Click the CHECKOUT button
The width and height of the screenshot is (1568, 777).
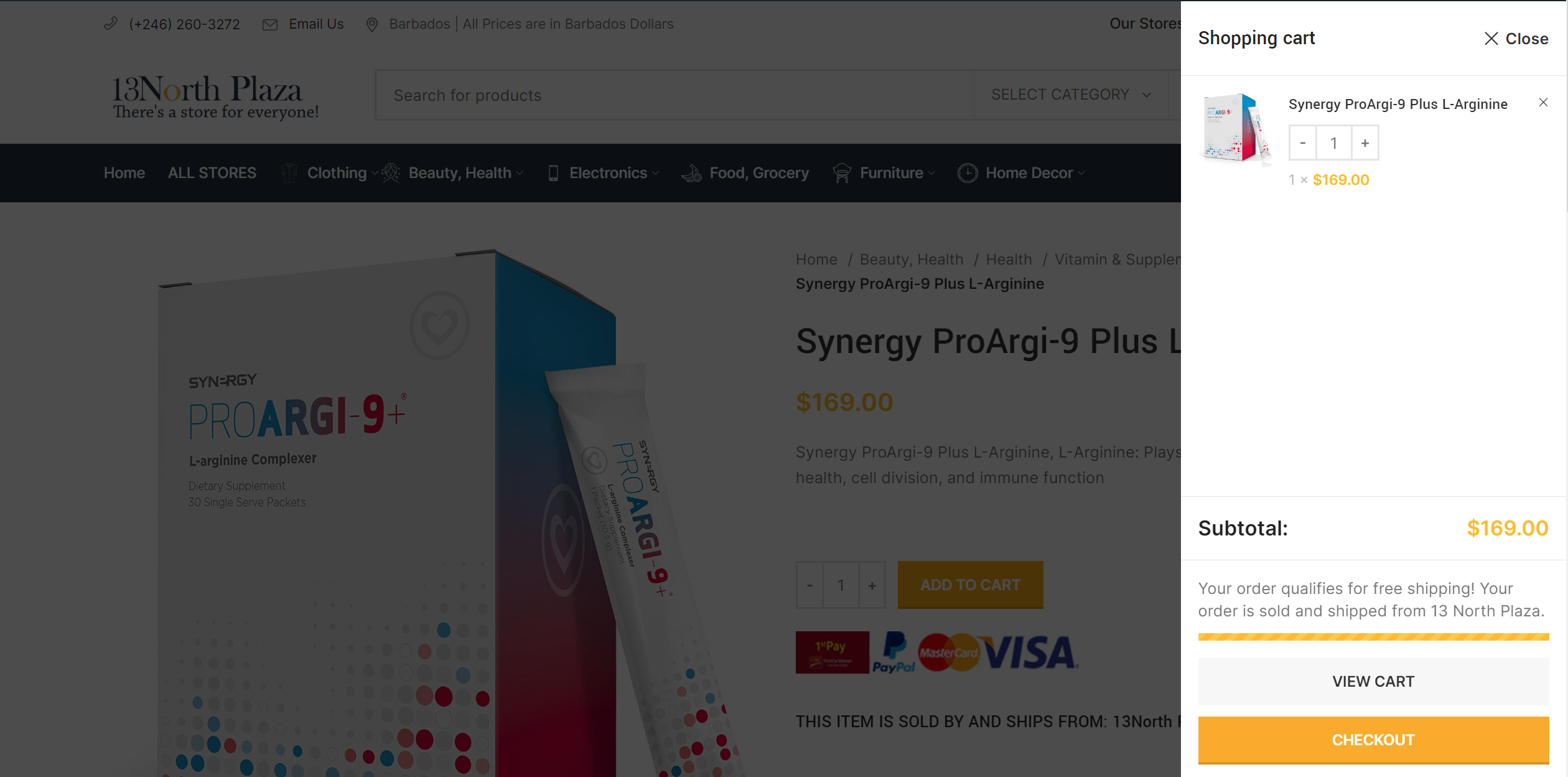pos(1373,740)
